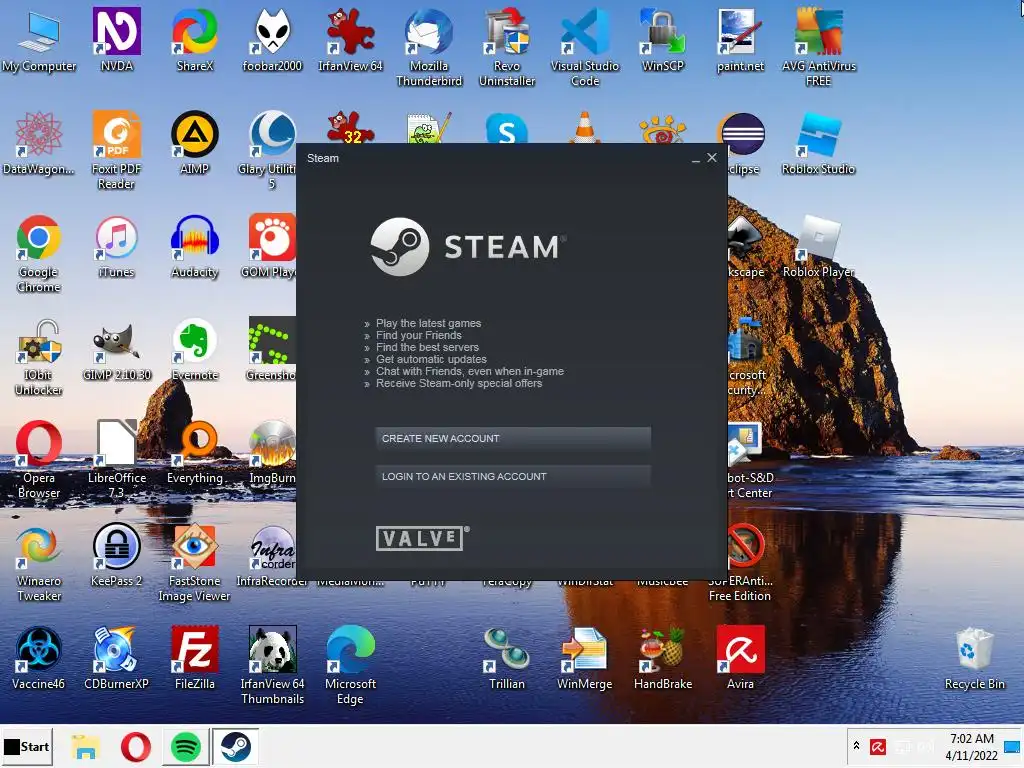Select the Everything search icon
This screenshot has width=1024, height=768.
coord(195,453)
